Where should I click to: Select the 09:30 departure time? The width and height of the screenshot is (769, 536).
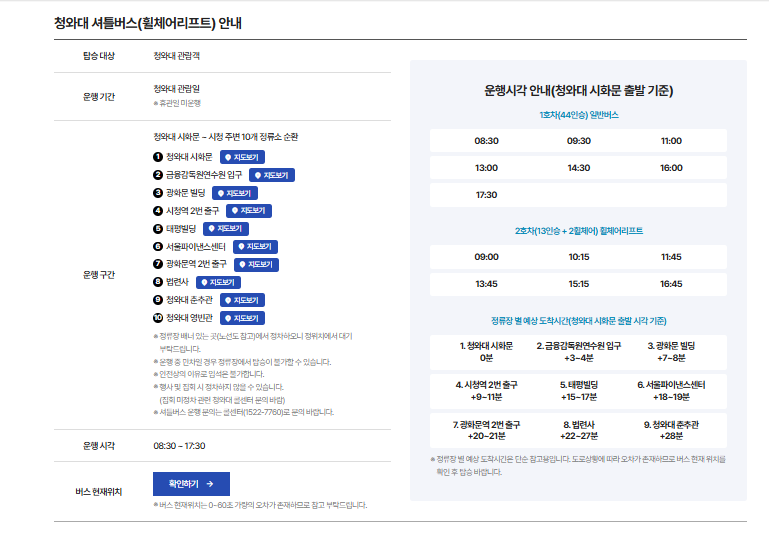(x=579, y=141)
